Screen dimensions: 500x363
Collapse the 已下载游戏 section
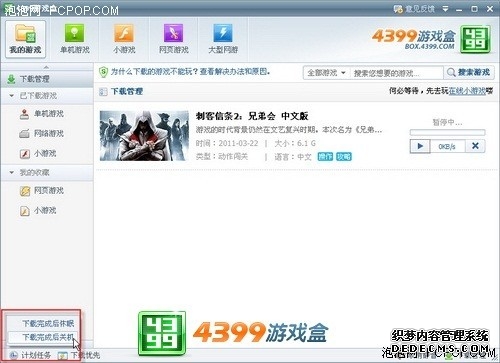[12, 96]
